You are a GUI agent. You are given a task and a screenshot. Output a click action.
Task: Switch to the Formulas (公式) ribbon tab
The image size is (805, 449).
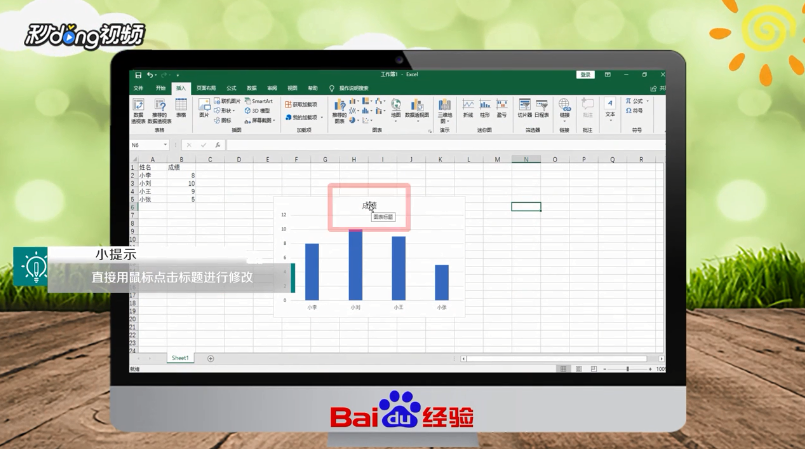pos(232,88)
